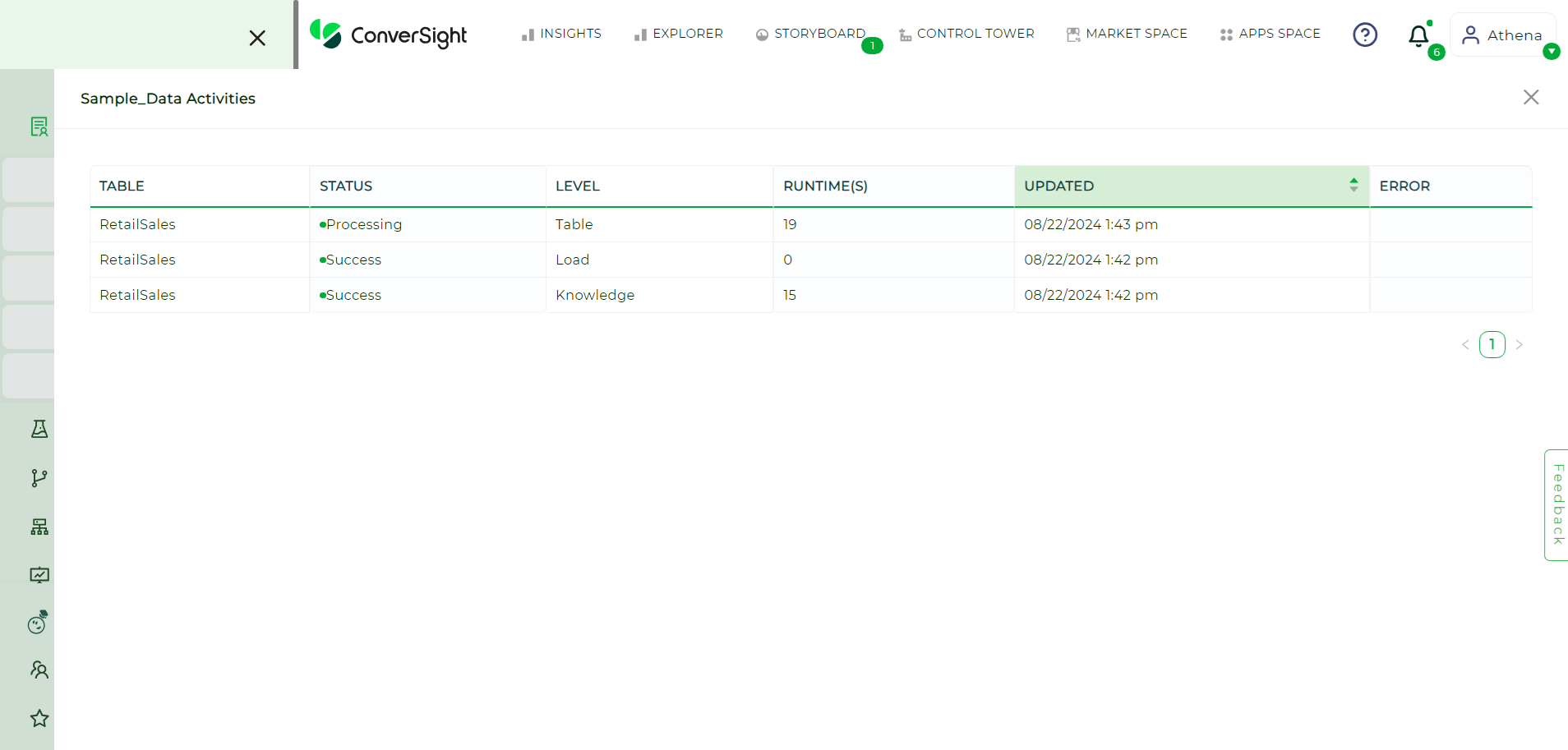
Task: Go to pagination page 1
Action: [1492, 344]
